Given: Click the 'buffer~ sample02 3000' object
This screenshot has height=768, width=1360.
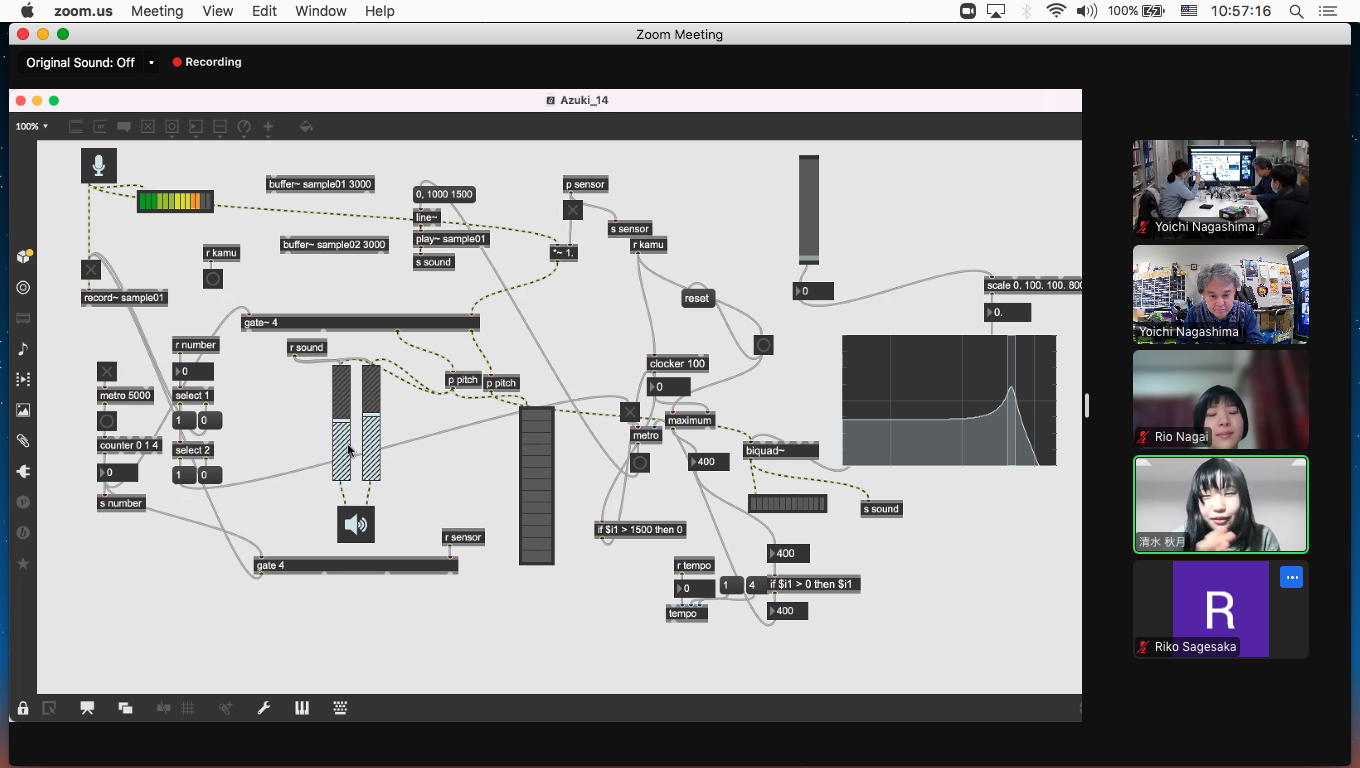Looking at the screenshot, I should 333,245.
